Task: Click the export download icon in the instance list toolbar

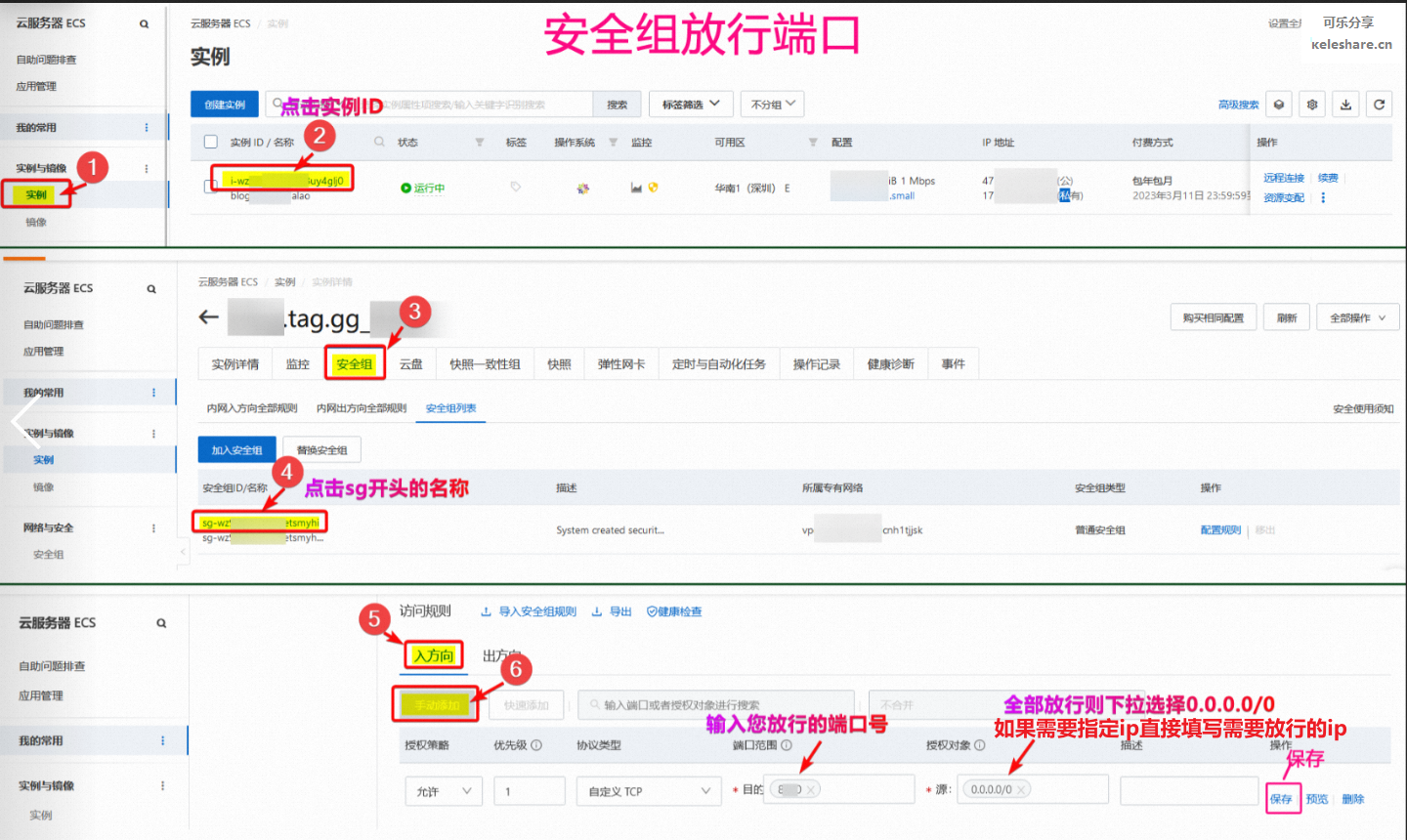Action: click(x=1345, y=105)
